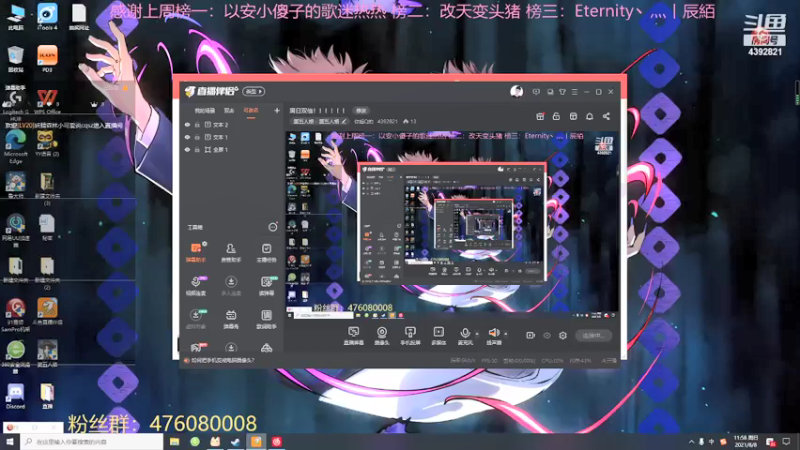Hide the 全屏 1 layer
The image size is (800, 450).
(x=187, y=149)
